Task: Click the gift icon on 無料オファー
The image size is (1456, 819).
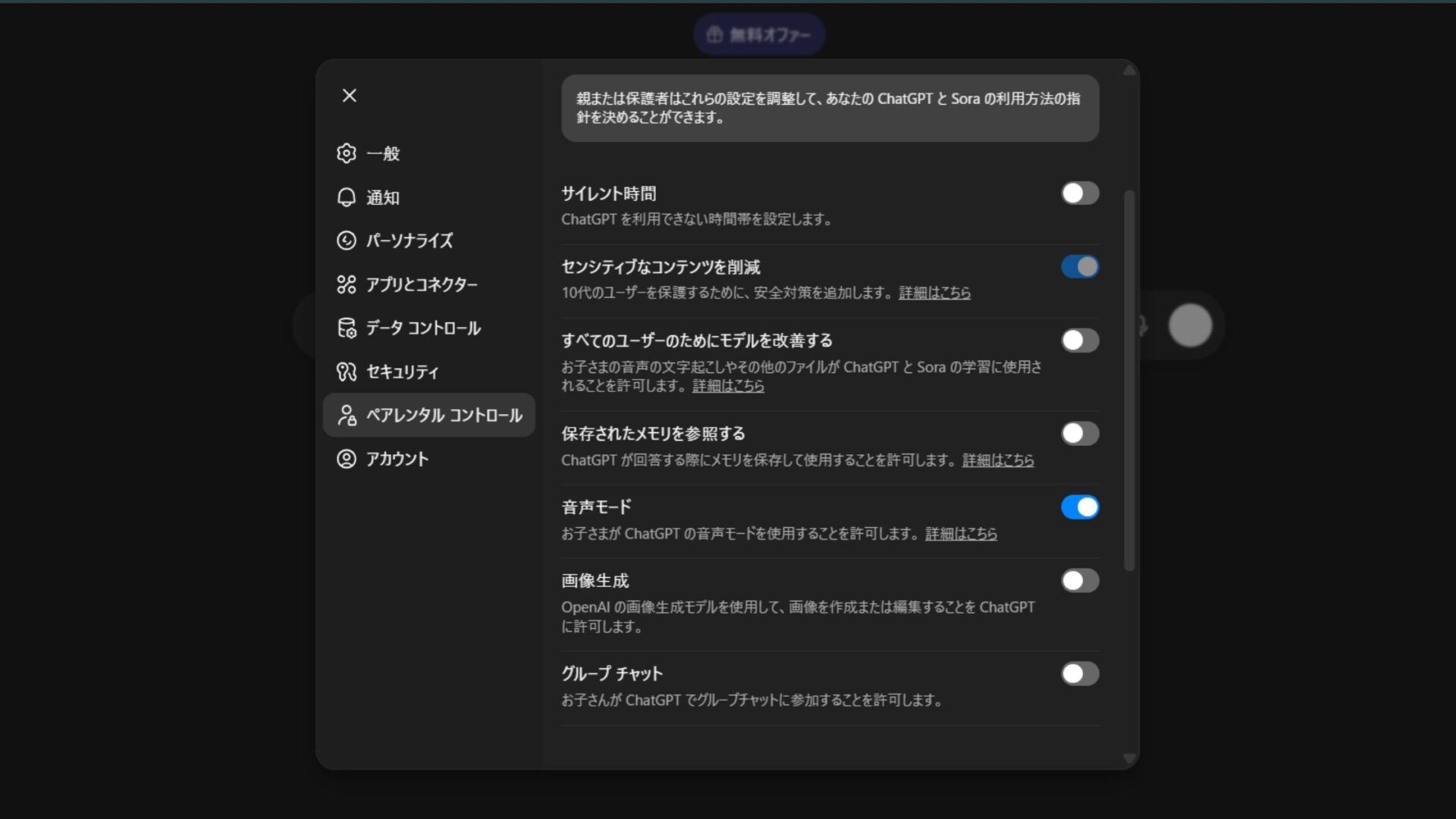Action: click(714, 33)
